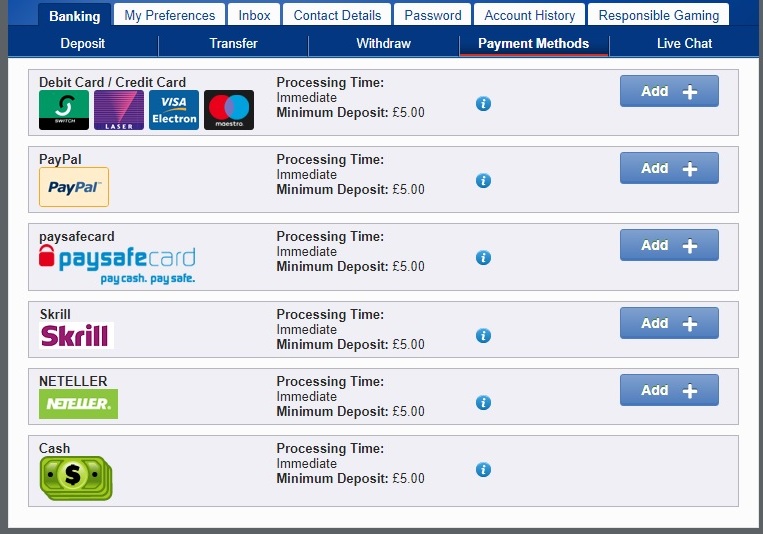The image size is (763, 534).
Task: Click "Minimum Deposit: £5.00" in the Cash row
Action: pyautogui.click(x=350, y=479)
